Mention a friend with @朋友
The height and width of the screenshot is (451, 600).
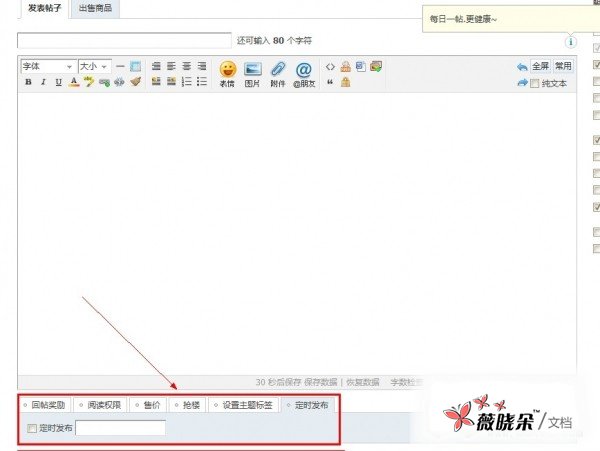coord(304,74)
